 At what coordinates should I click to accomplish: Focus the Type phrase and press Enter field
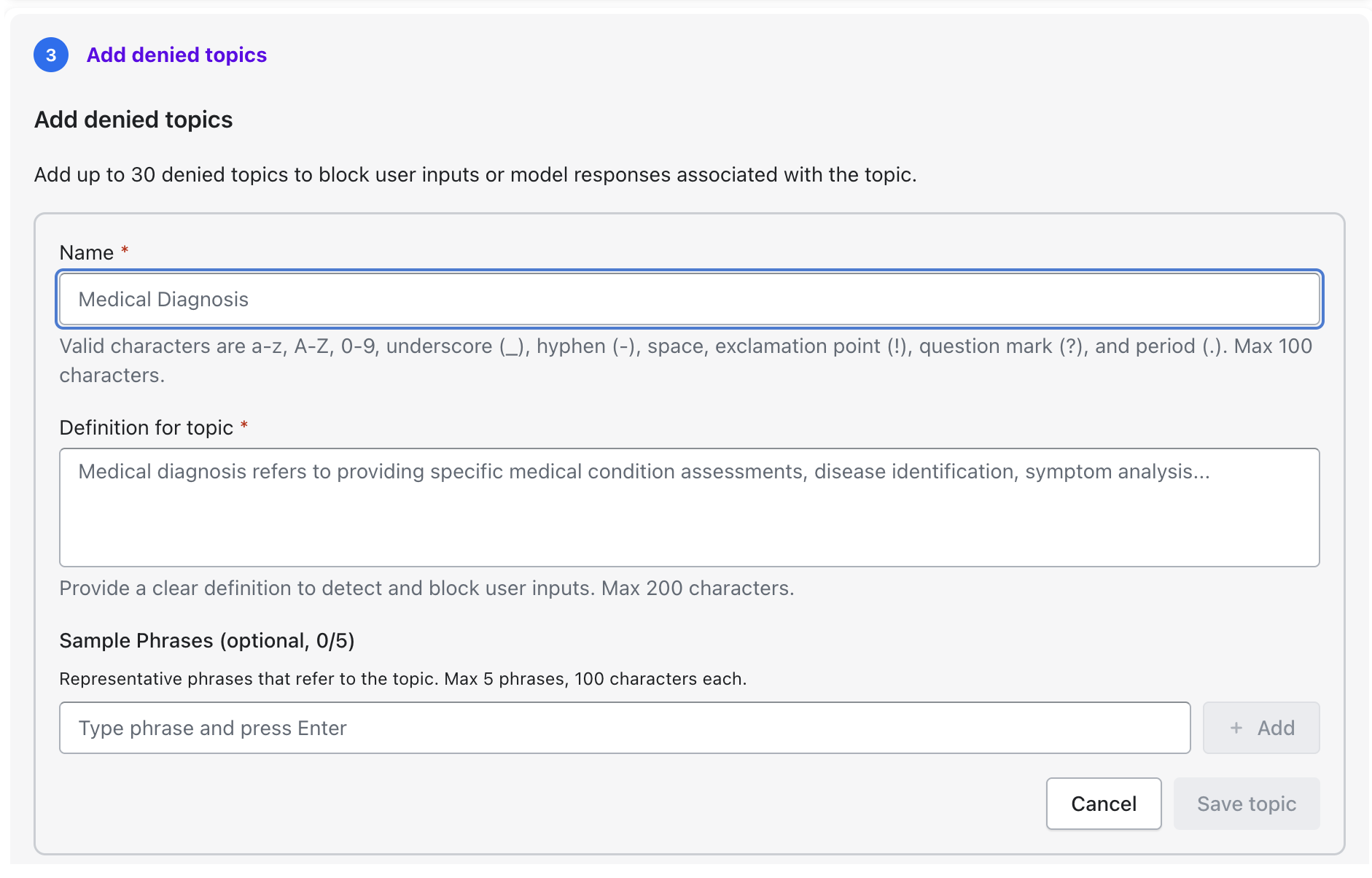tap(624, 728)
